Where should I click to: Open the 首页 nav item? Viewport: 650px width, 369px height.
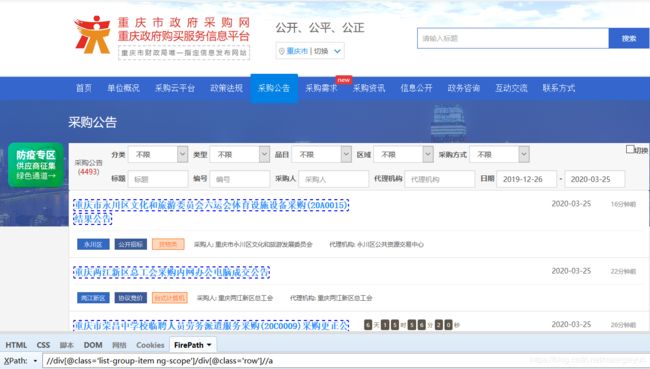tap(84, 88)
